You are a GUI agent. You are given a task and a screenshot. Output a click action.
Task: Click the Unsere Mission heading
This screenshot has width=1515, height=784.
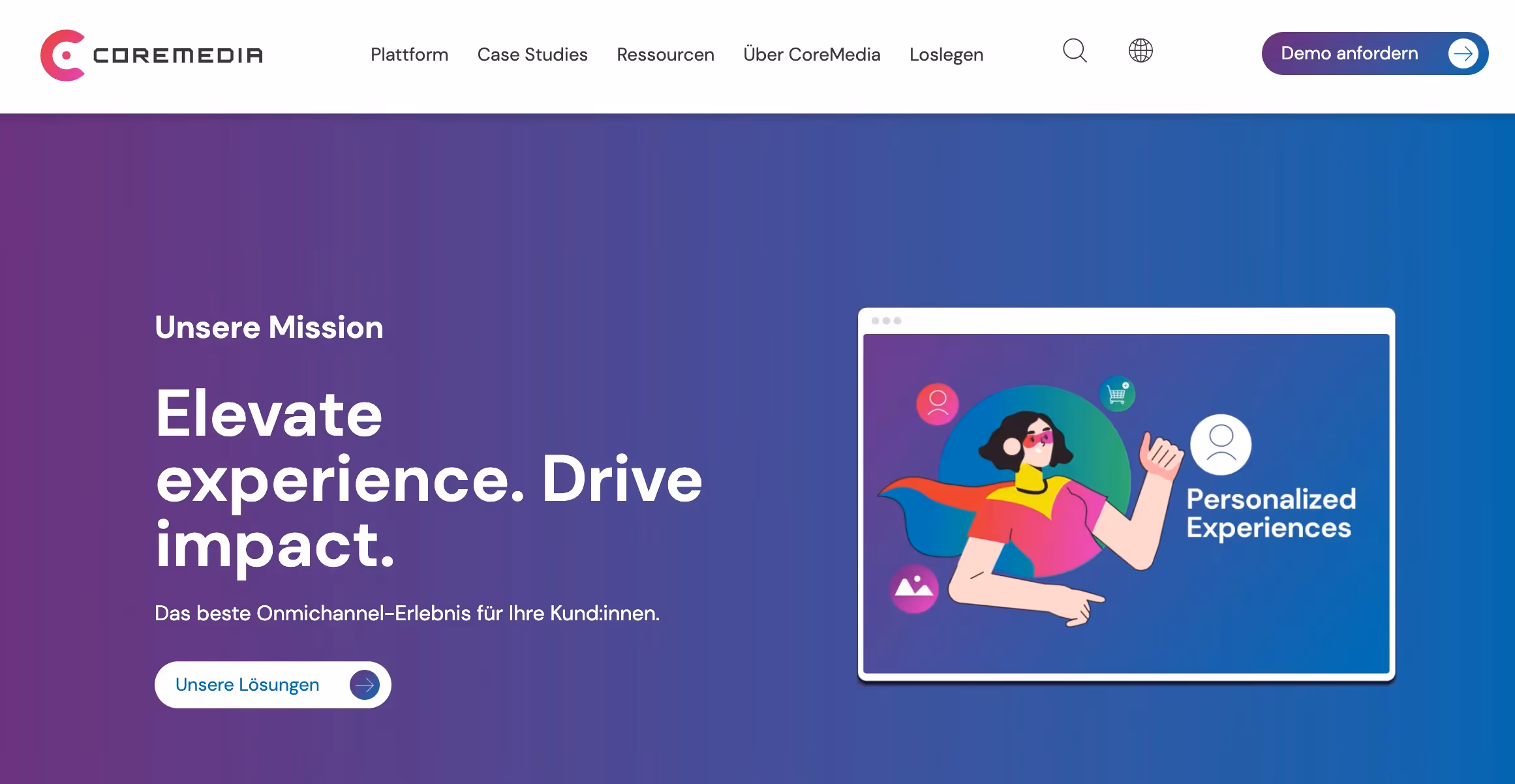[269, 327]
